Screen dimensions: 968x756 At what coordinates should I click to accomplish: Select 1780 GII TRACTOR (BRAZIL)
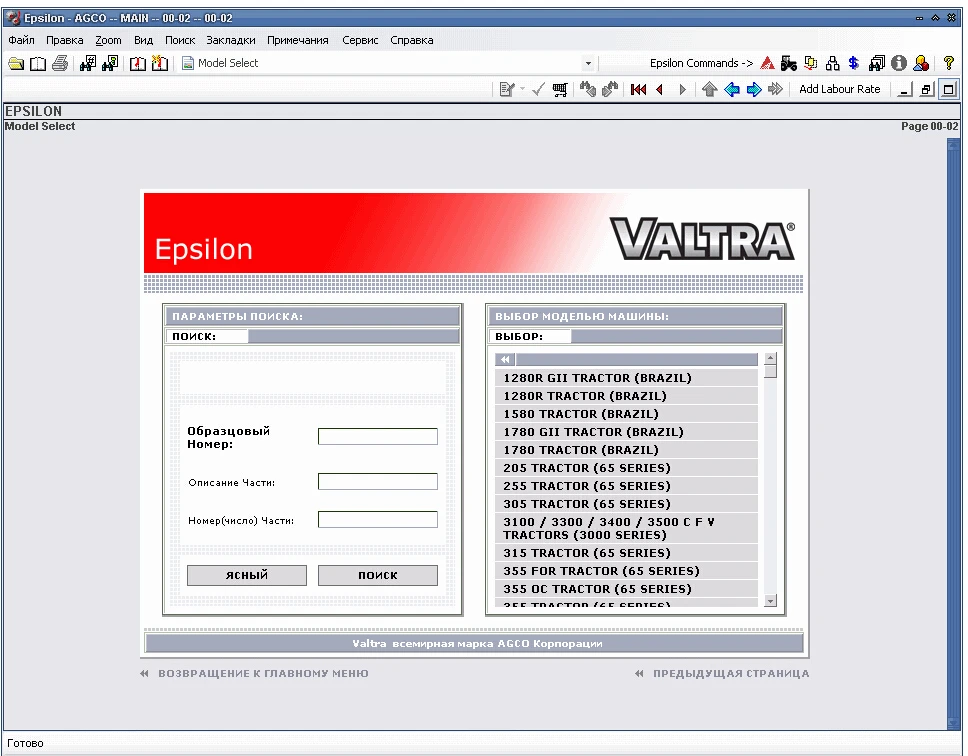627,431
